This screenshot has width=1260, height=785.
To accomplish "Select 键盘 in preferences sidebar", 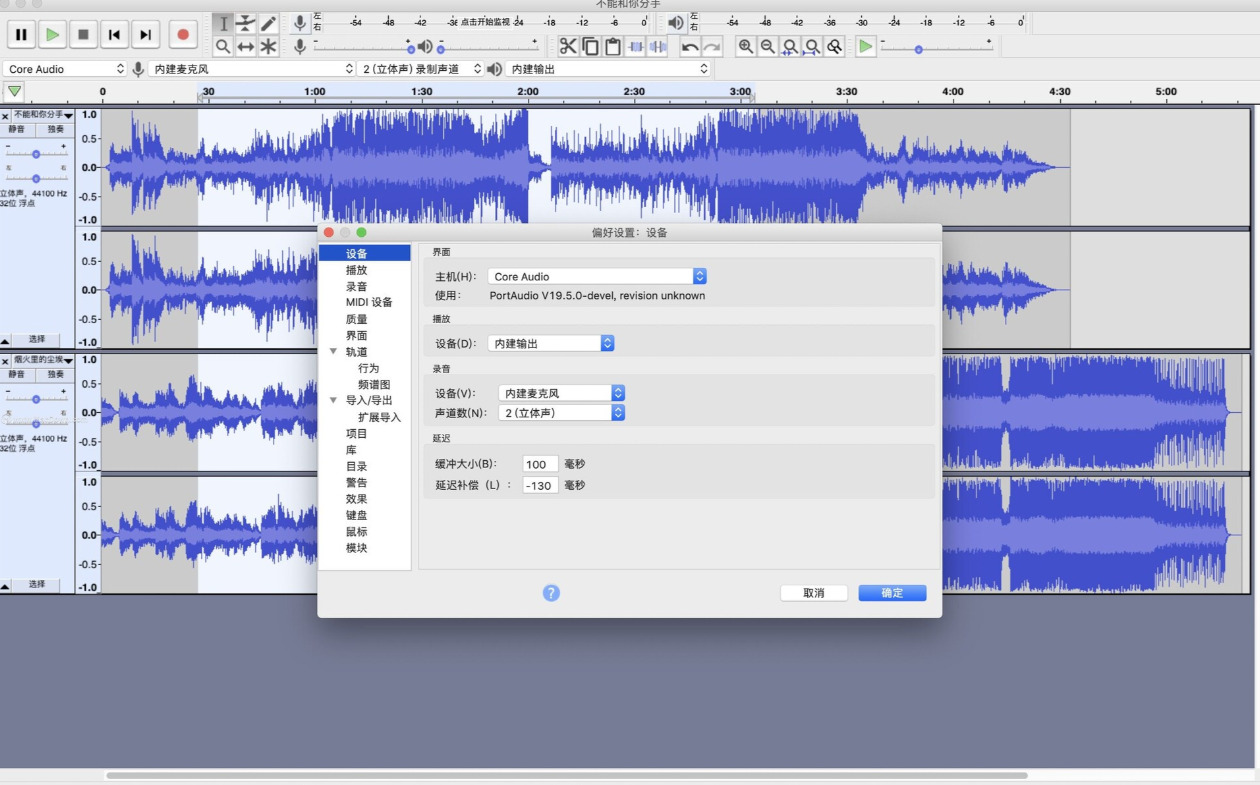I will pos(356,515).
